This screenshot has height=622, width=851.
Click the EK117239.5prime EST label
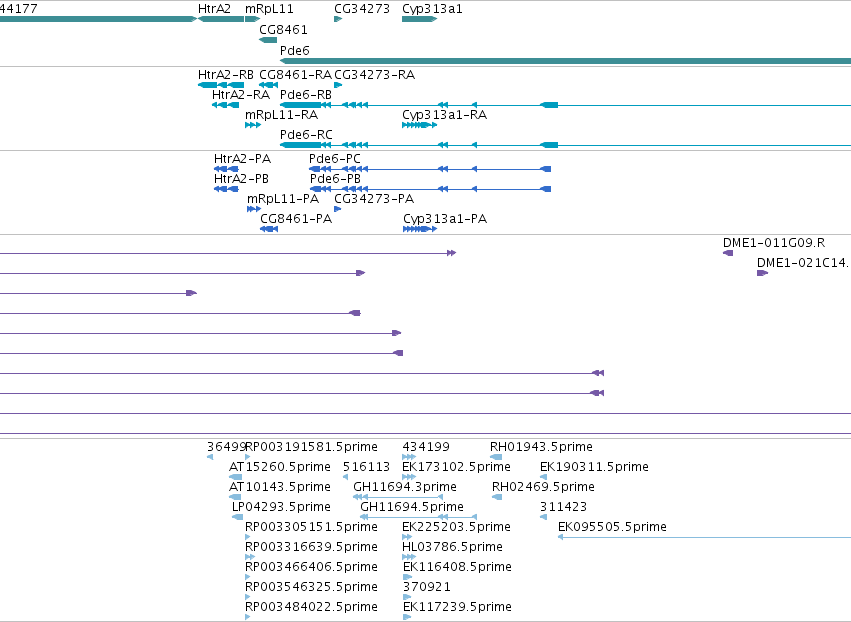(x=458, y=607)
